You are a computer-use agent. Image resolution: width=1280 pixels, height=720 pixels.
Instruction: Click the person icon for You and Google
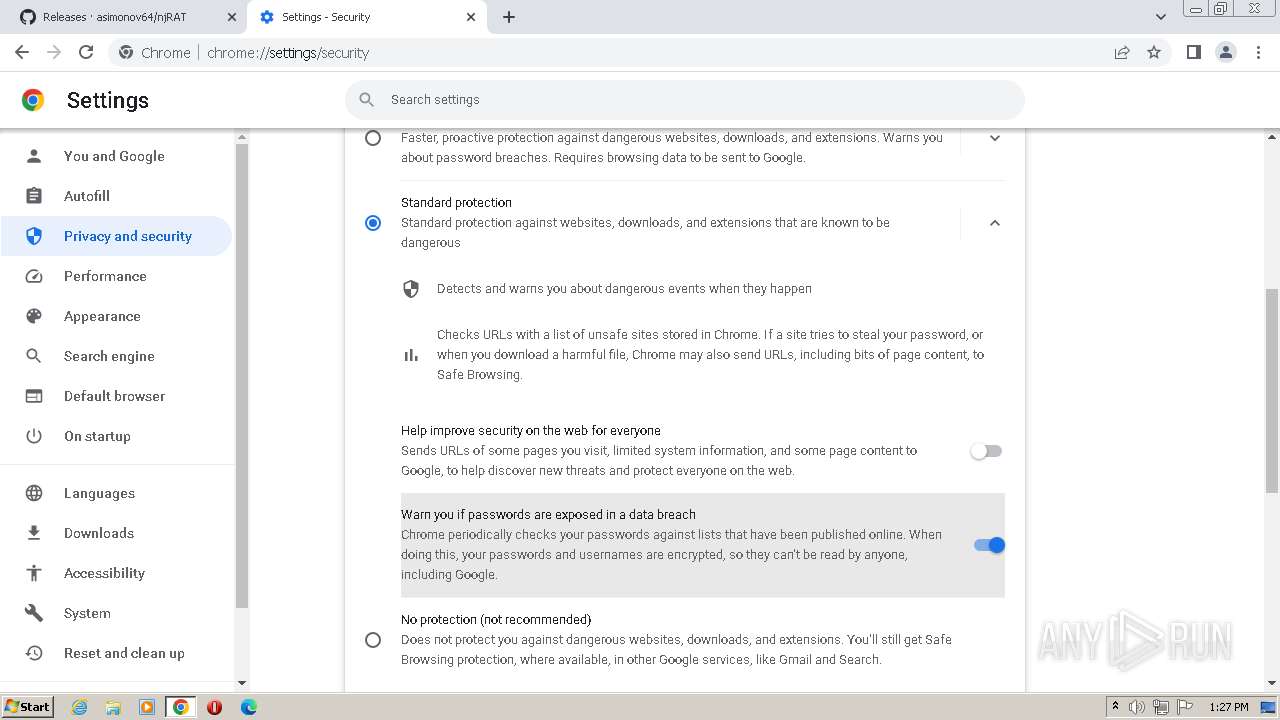[x=34, y=156]
